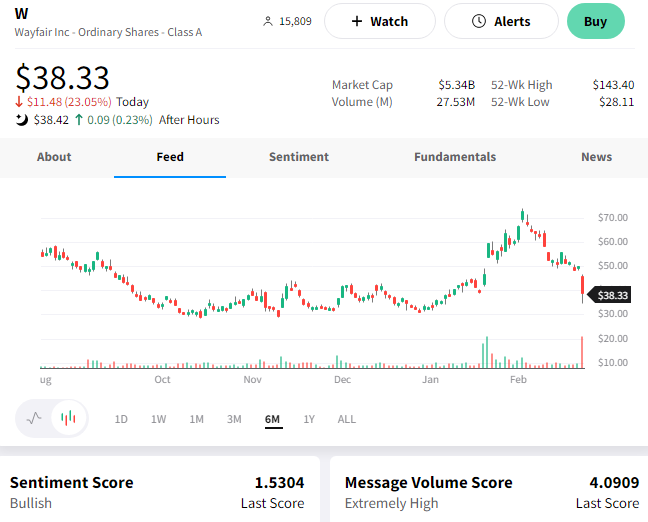
Task: Click the Wayfair Inc company name
Action: 108,32
